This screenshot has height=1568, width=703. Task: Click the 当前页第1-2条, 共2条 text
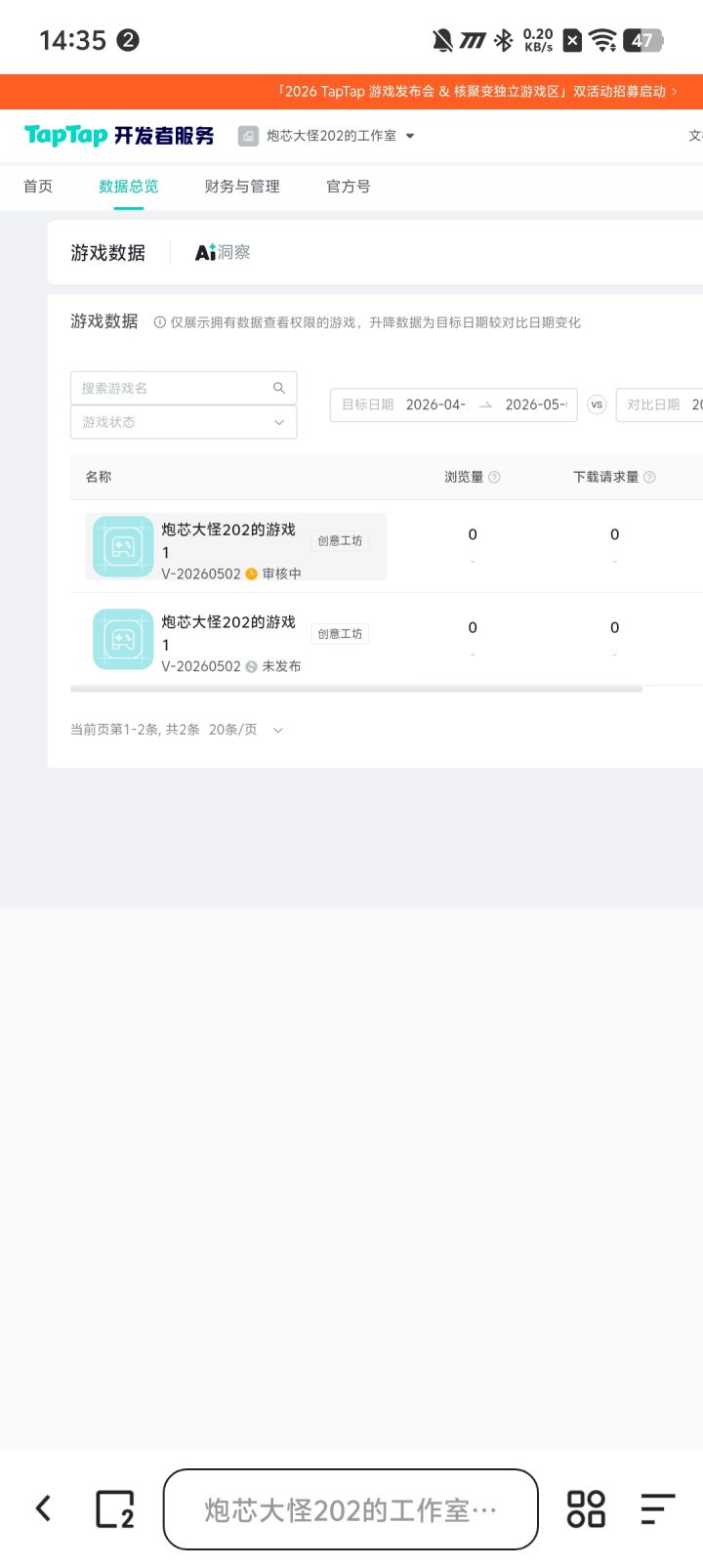pyautogui.click(x=135, y=730)
